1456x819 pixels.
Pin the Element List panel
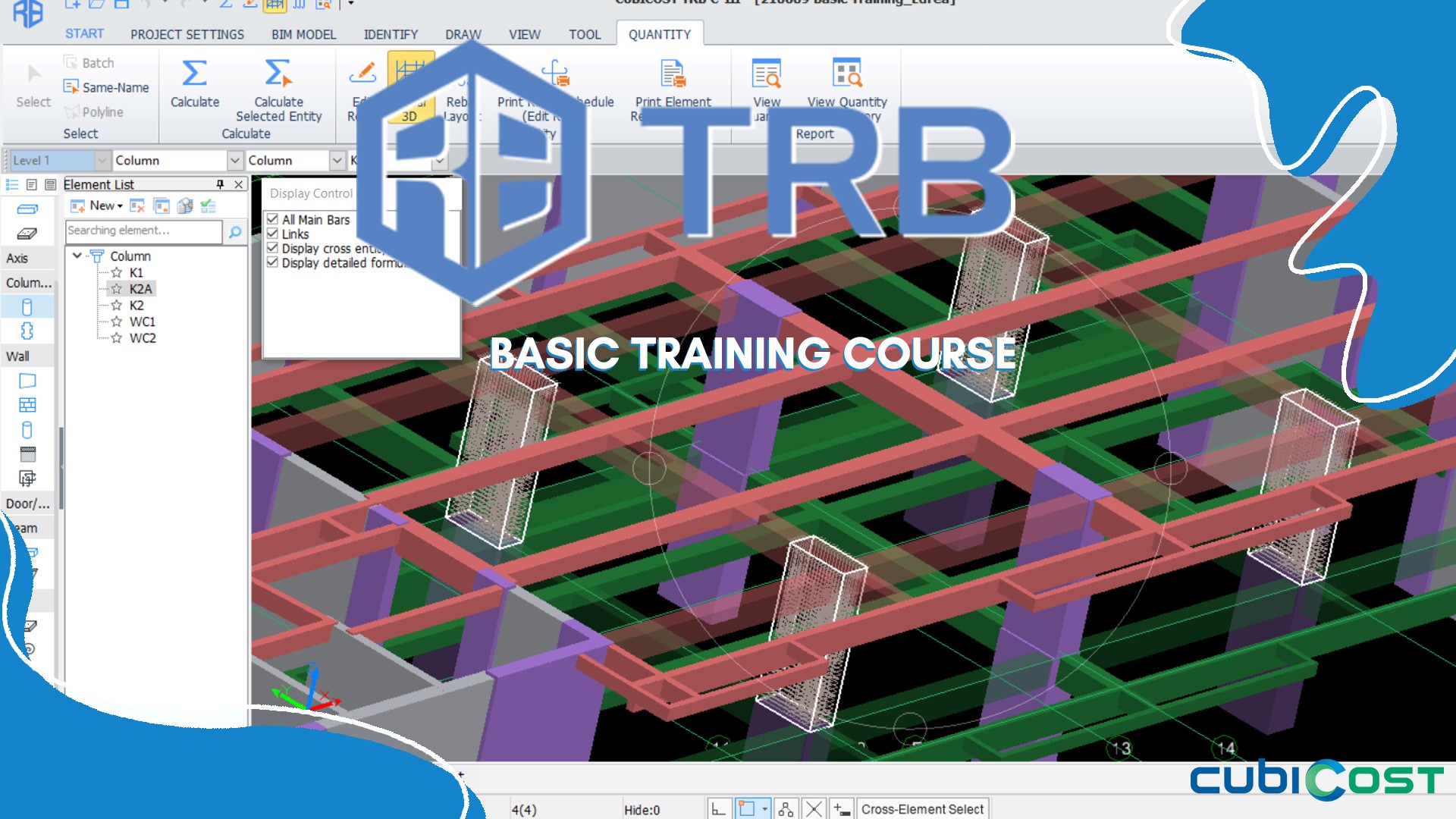[220, 184]
